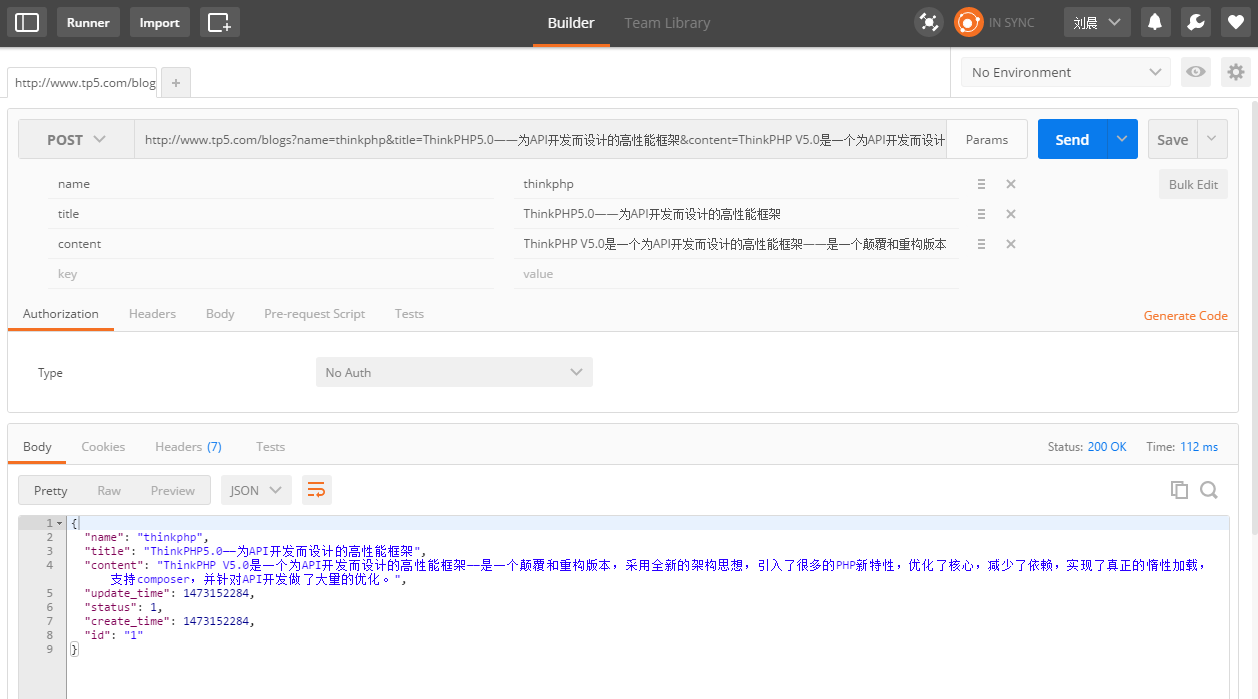
Task: Switch to the Builder tab
Action: (x=571, y=23)
